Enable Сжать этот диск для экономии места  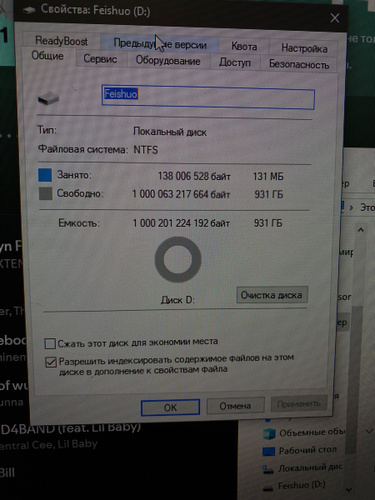click(x=50, y=343)
